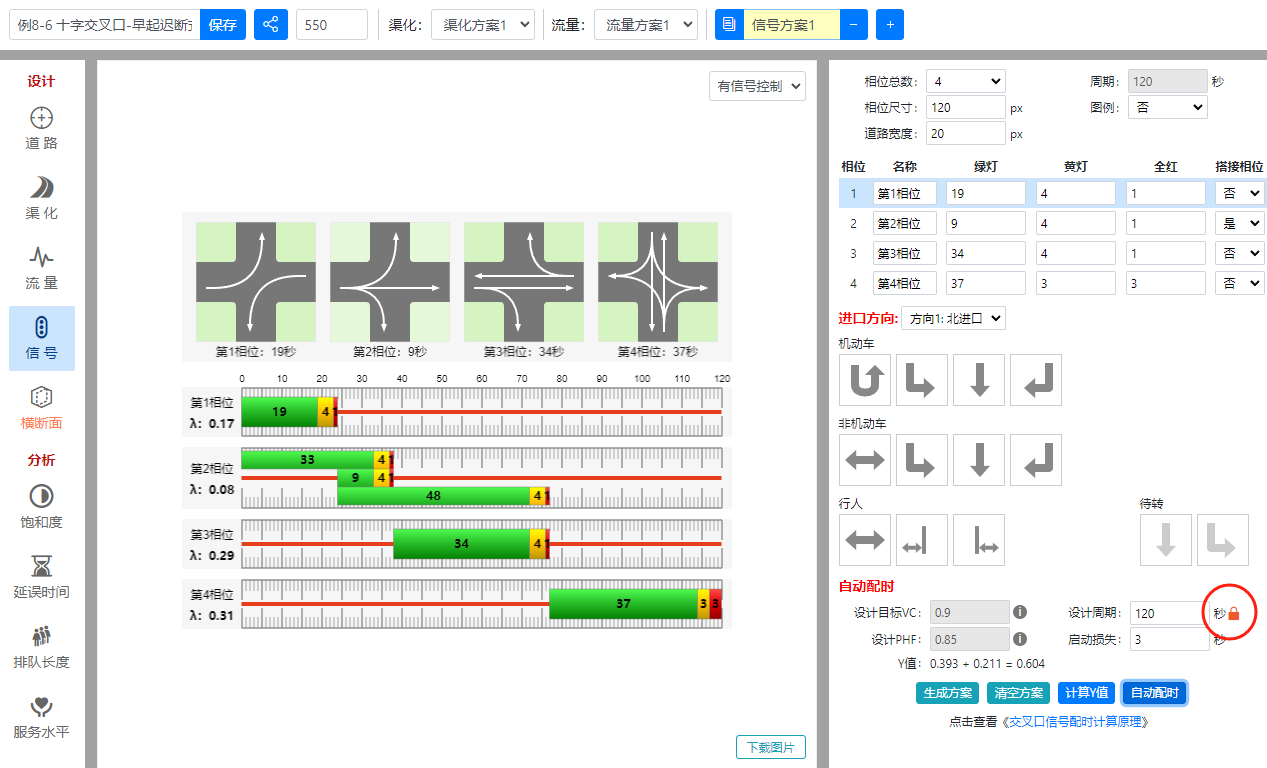Open the 排队长度 queue length analysis
Screen dimensions: 1267x768
pos(42,648)
